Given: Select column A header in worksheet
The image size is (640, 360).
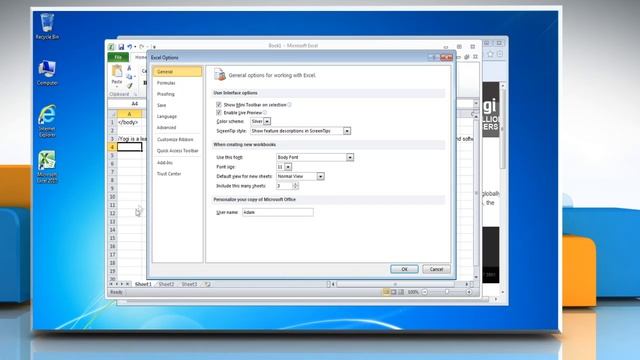Looking at the screenshot, I should [x=129, y=114].
